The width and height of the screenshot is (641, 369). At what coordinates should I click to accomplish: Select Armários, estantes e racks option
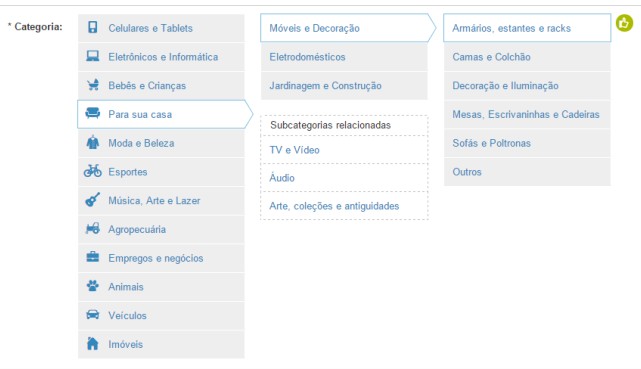527,28
